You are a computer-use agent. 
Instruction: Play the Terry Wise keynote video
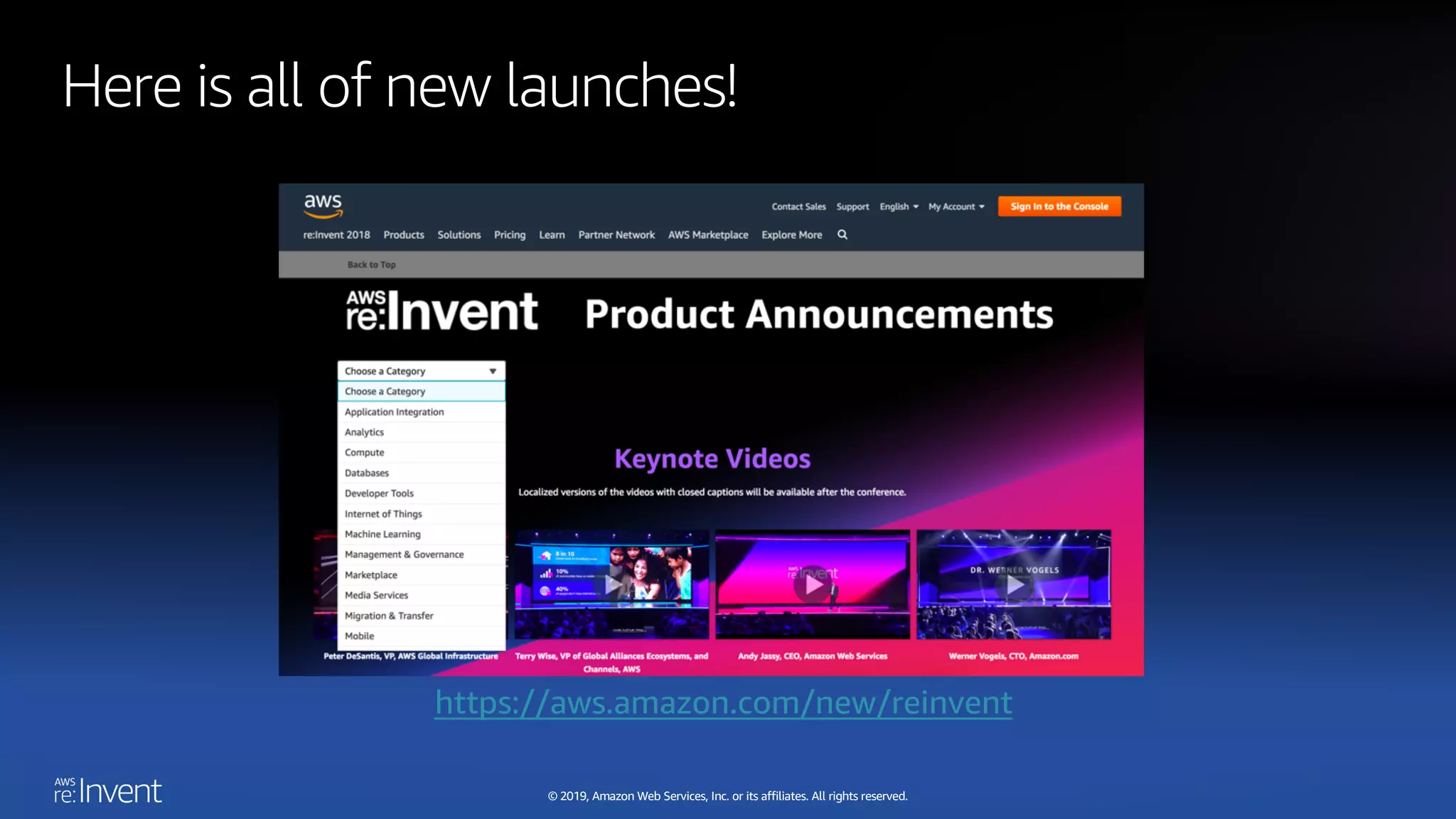point(611,584)
